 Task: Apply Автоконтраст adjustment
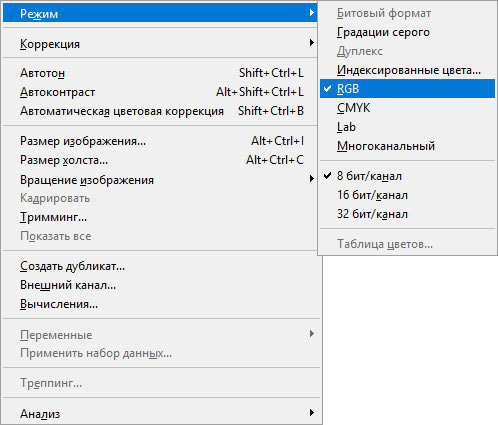coord(160,92)
